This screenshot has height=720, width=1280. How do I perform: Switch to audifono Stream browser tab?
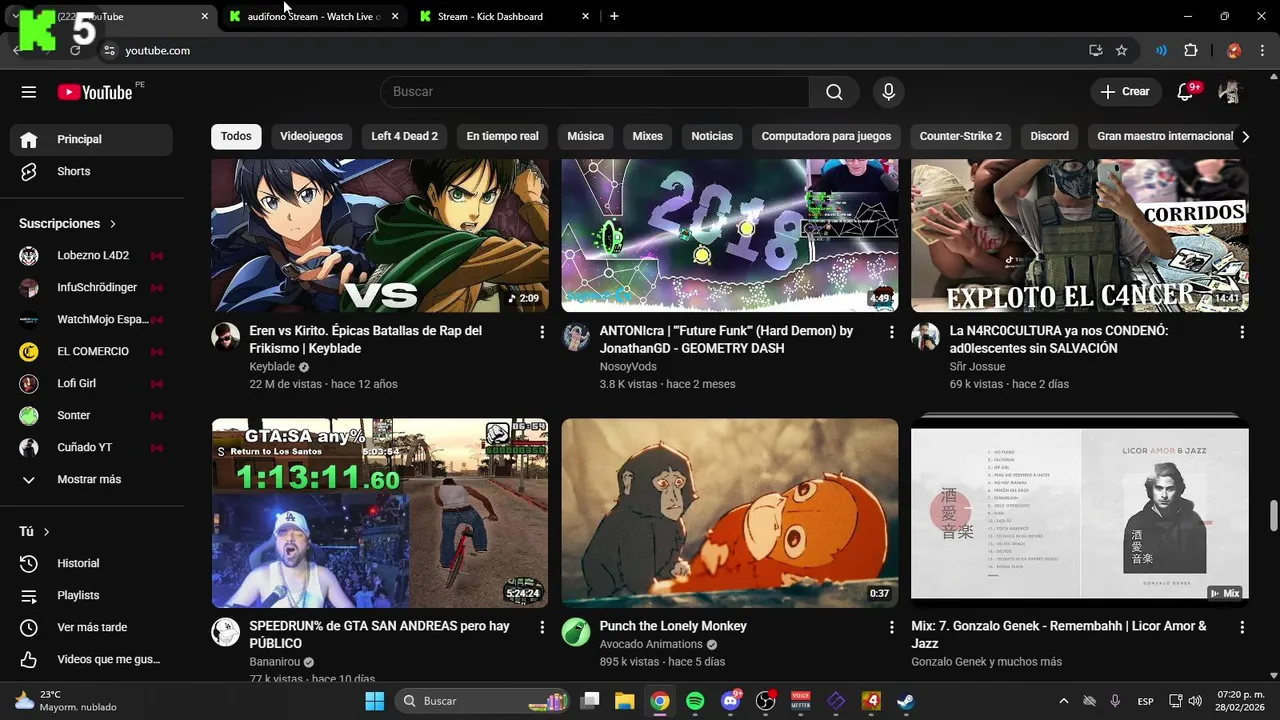(x=314, y=16)
